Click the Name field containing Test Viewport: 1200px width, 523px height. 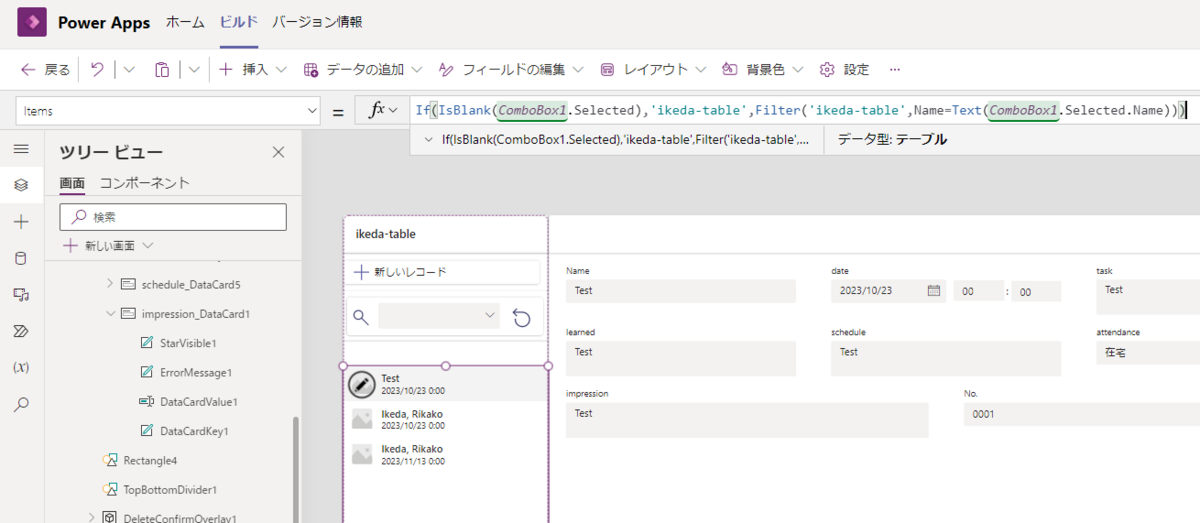click(x=680, y=290)
